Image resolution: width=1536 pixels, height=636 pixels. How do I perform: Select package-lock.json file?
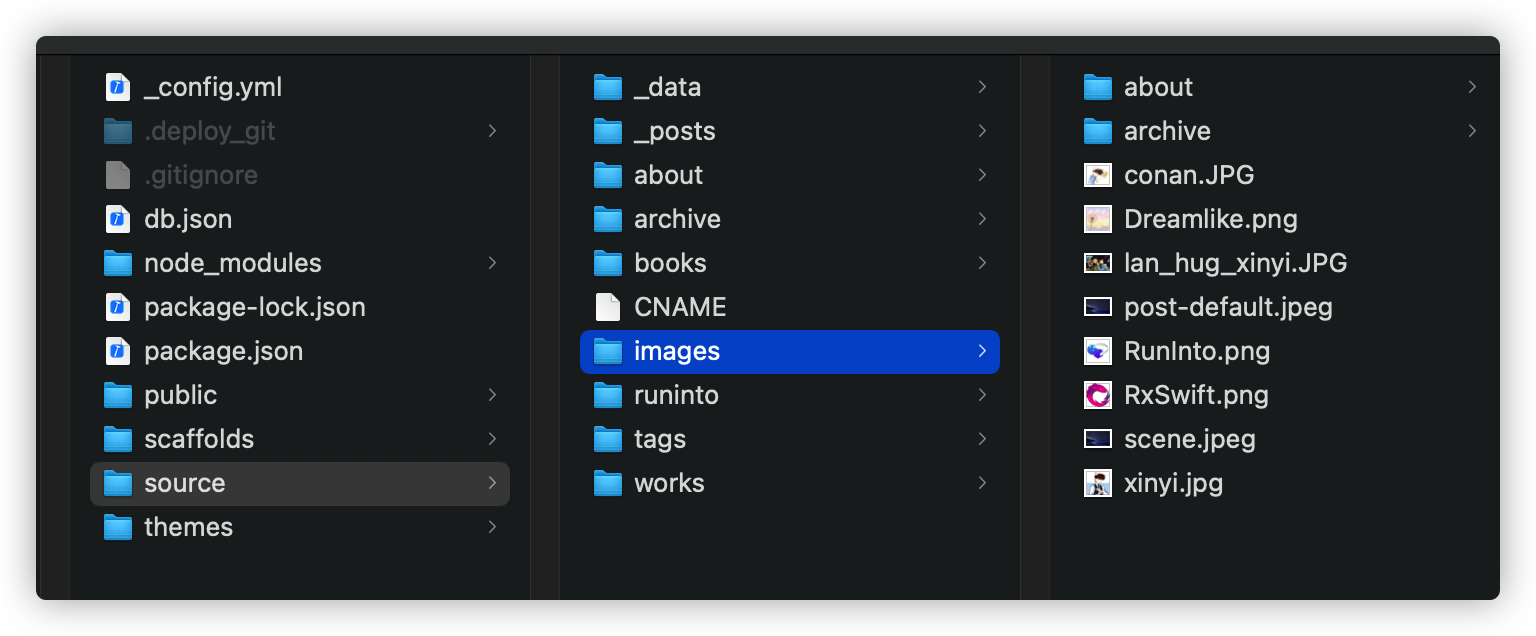coord(300,307)
